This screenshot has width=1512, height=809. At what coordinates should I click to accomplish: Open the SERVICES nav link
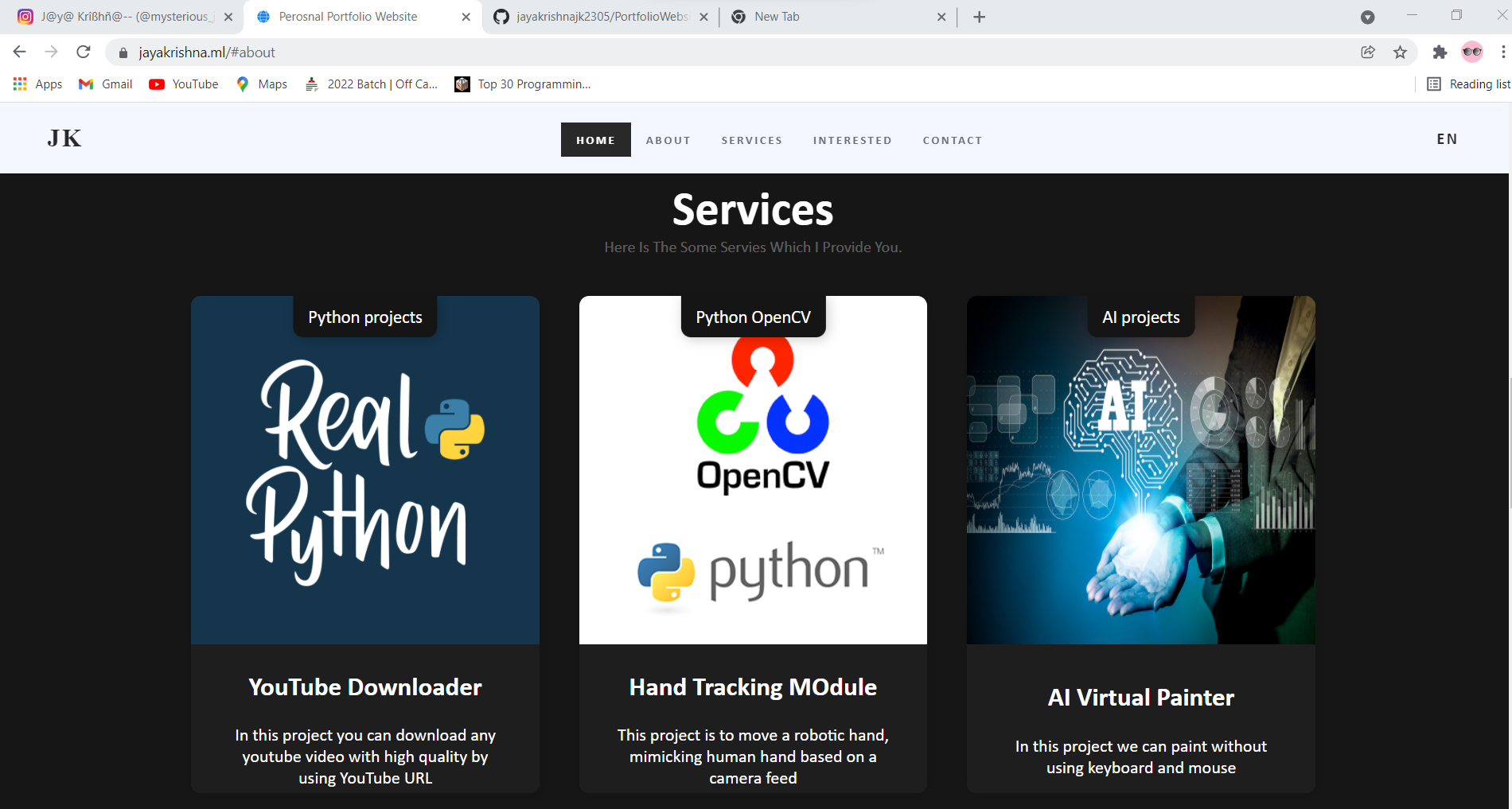pos(752,140)
